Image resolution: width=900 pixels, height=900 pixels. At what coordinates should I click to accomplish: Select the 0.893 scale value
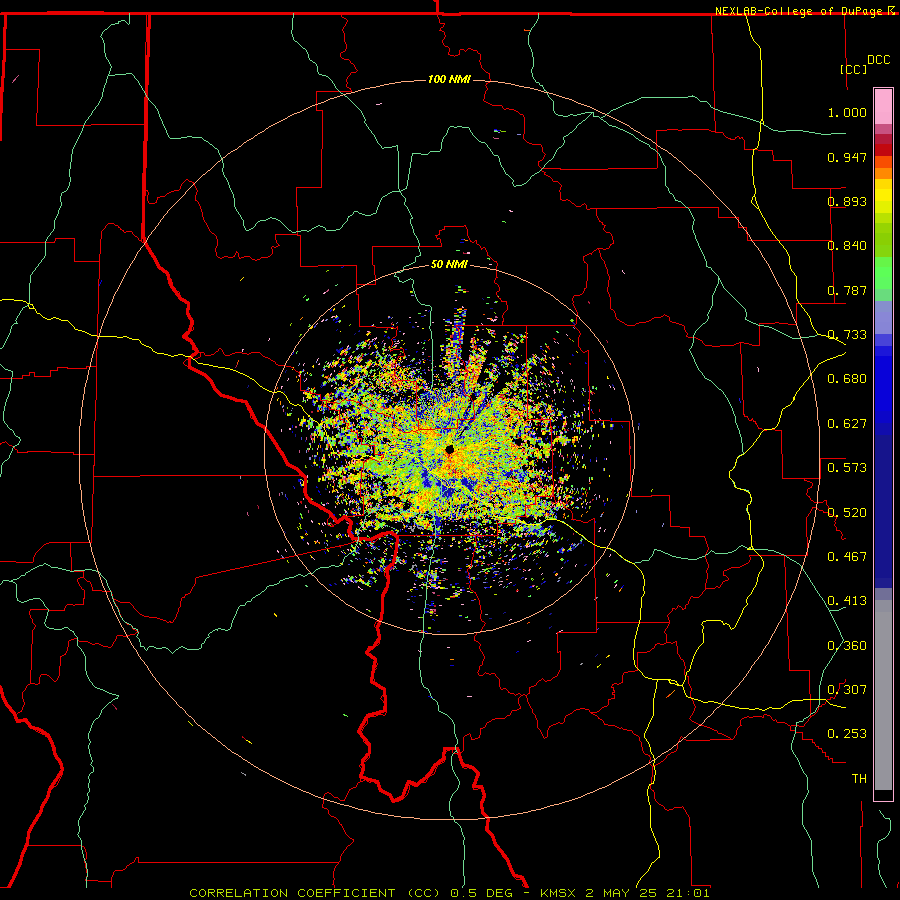click(847, 201)
